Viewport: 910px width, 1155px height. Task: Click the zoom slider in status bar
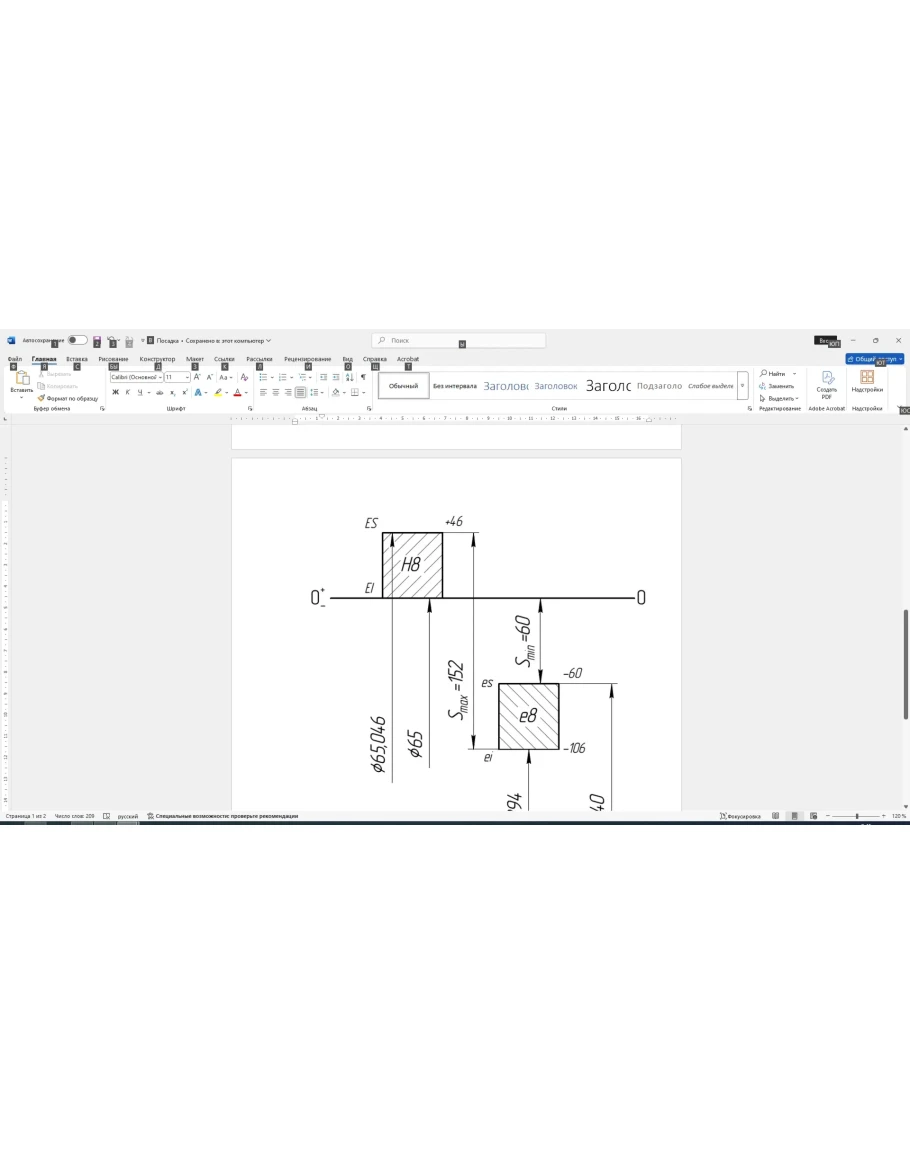(x=856, y=816)
